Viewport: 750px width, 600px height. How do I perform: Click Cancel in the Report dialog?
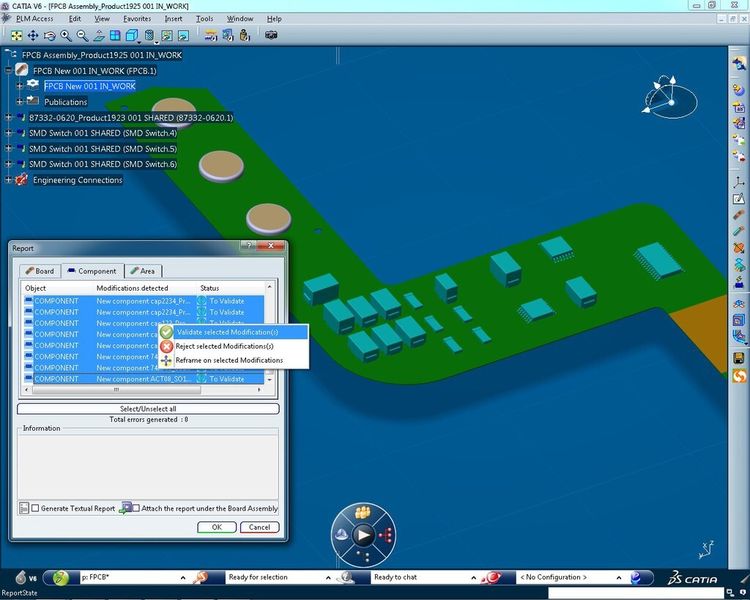click(259, 527)
